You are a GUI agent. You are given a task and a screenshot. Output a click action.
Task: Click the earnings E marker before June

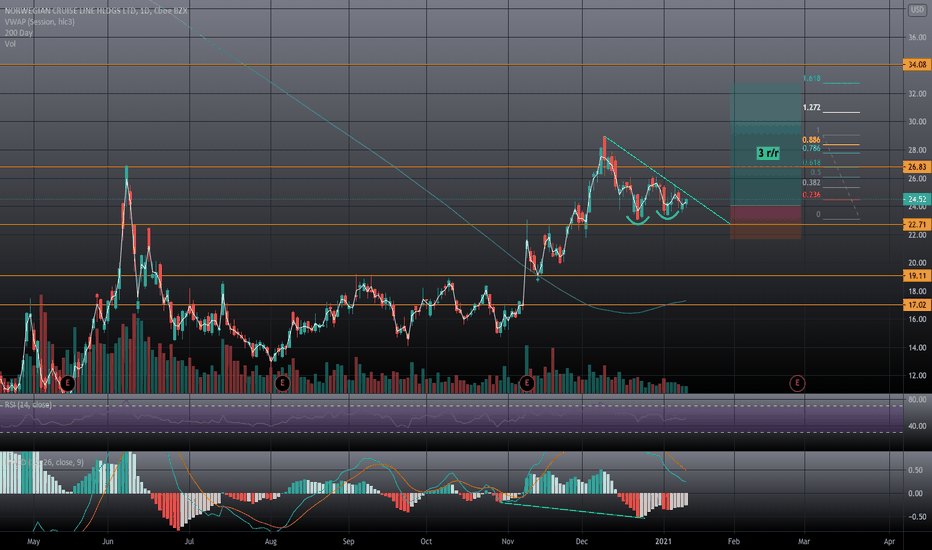tap(68, 384)
